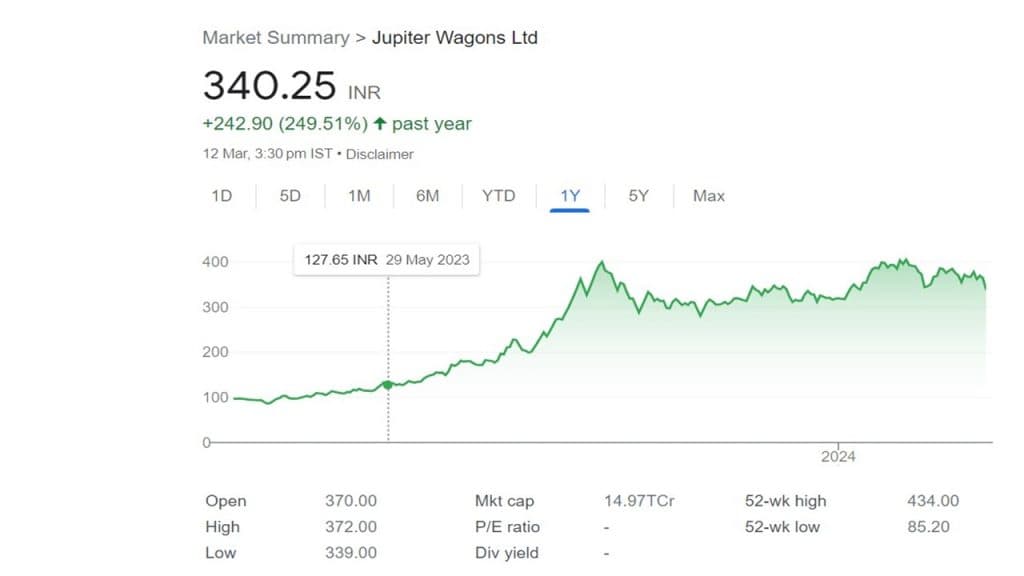The image size is (1024, 576).
Task: Click the Jupiter Wagons Ltd title
Action: tap(455, 38)
